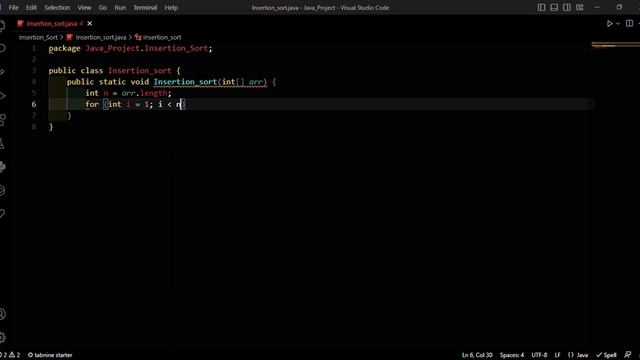Split the editor to the right

(629, 24)
